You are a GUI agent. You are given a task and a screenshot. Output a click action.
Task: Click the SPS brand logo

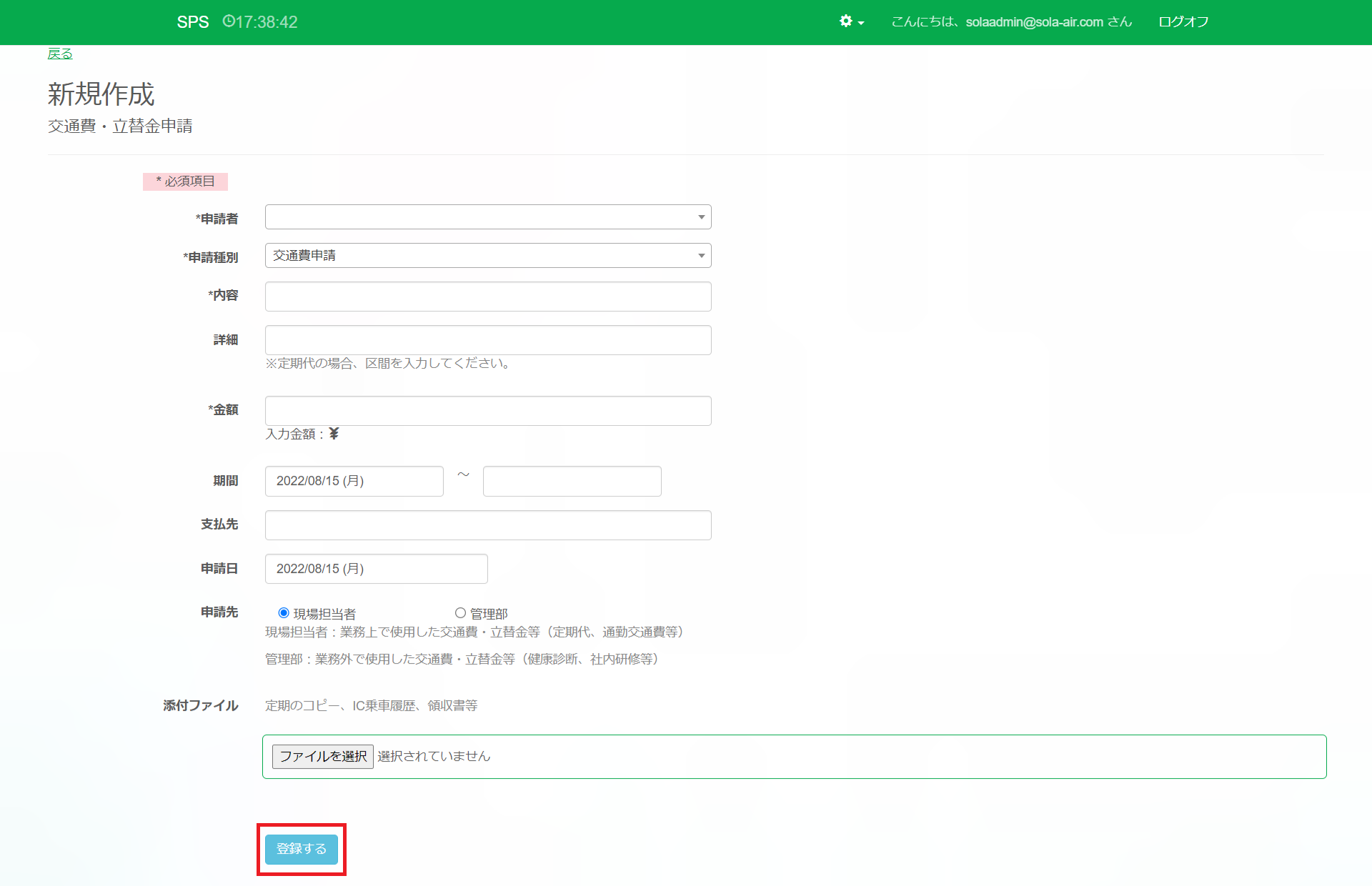pyautogui.click(x=193, y=22)
